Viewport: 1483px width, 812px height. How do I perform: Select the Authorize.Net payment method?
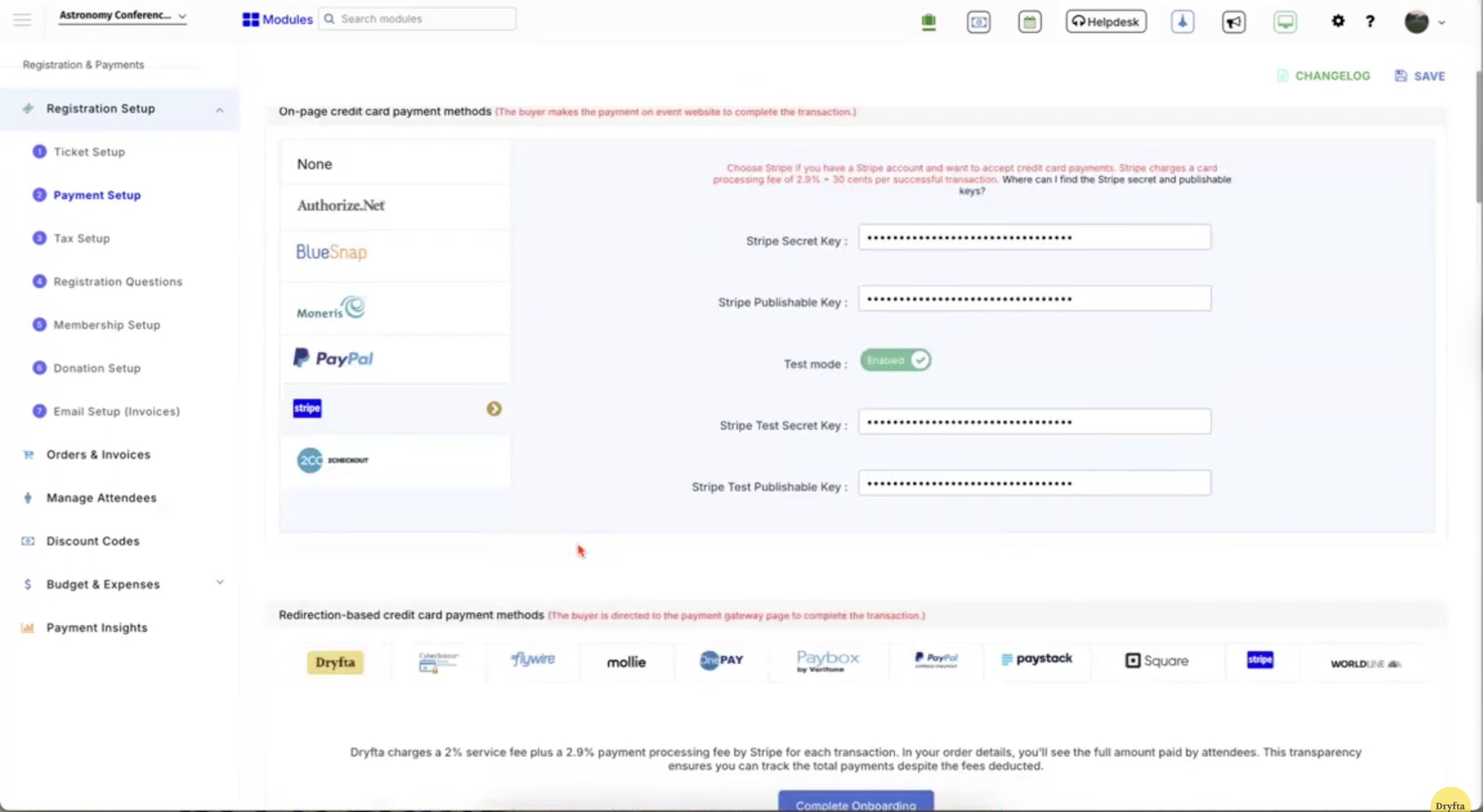click(x=341, y=206)
